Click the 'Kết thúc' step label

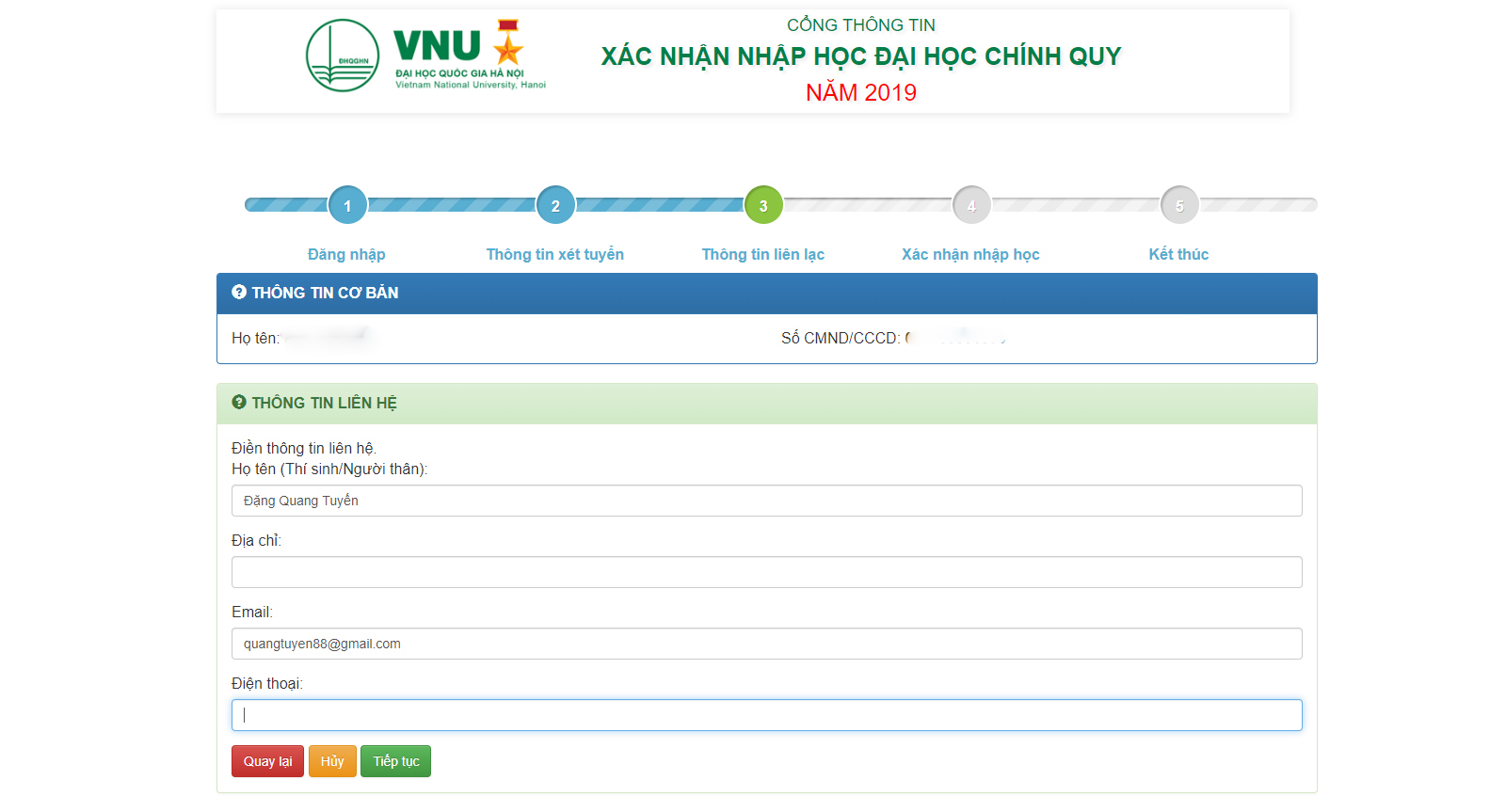1178,254
